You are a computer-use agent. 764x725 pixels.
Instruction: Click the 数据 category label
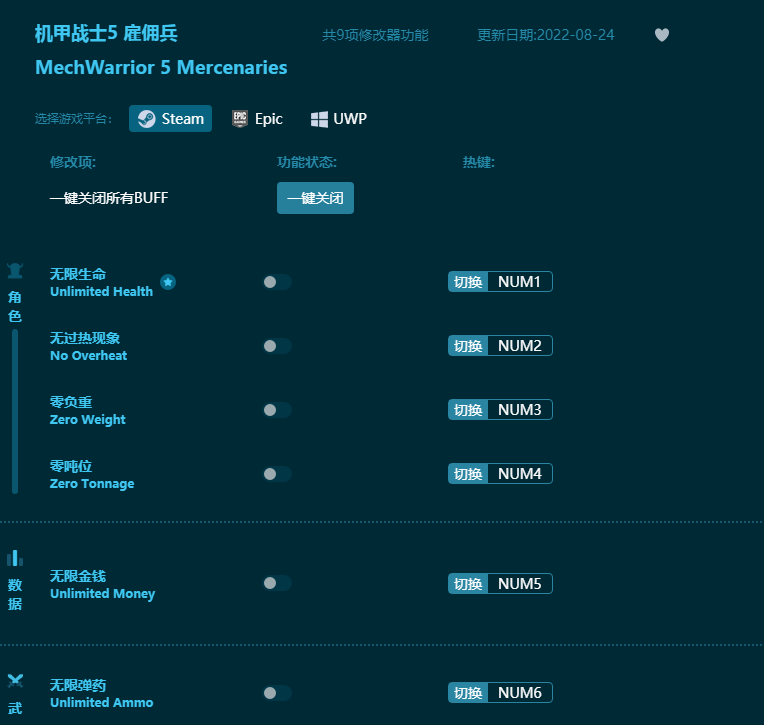15,594
